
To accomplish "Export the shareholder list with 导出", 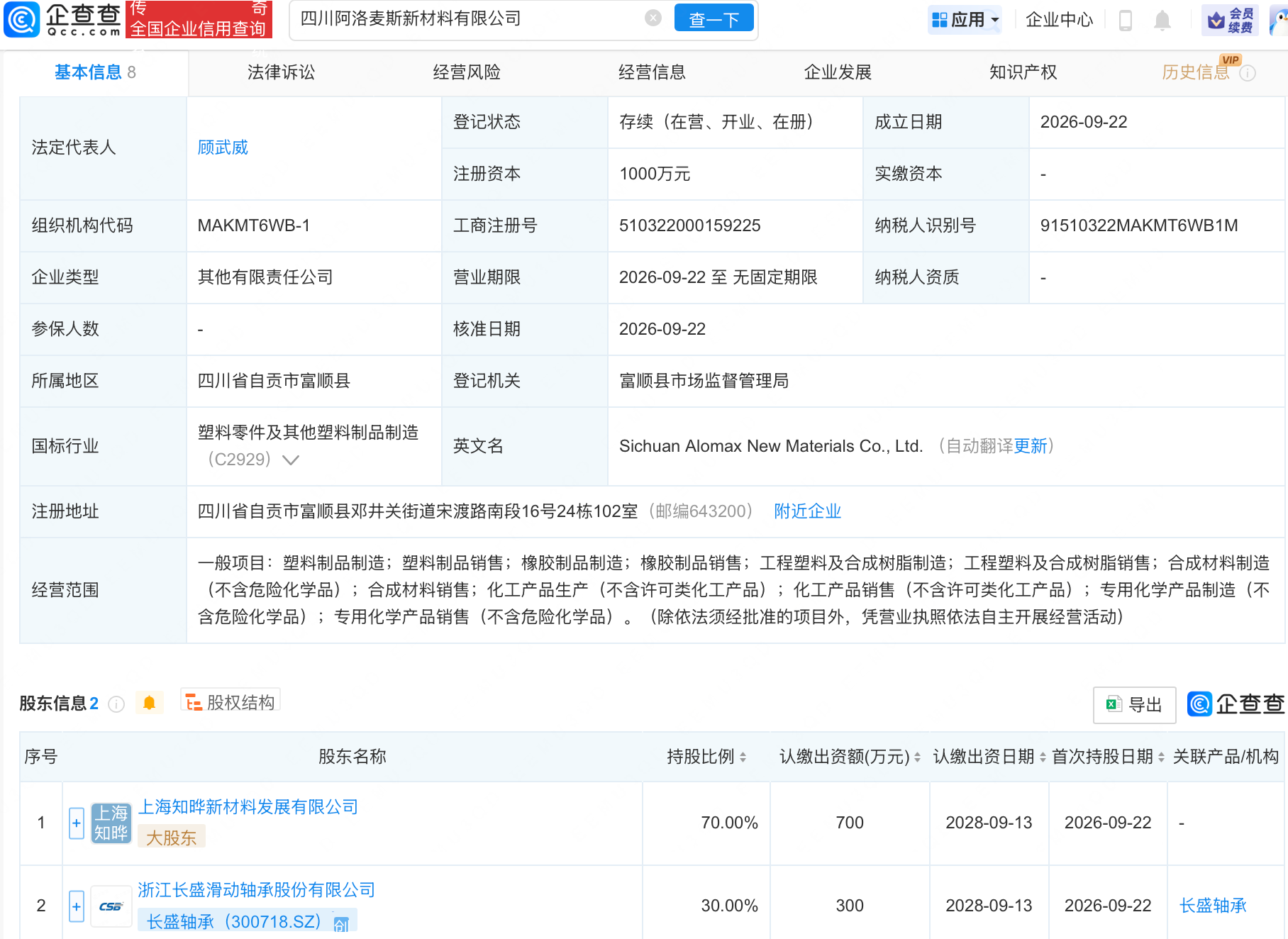I will (x=1134, y=704).
